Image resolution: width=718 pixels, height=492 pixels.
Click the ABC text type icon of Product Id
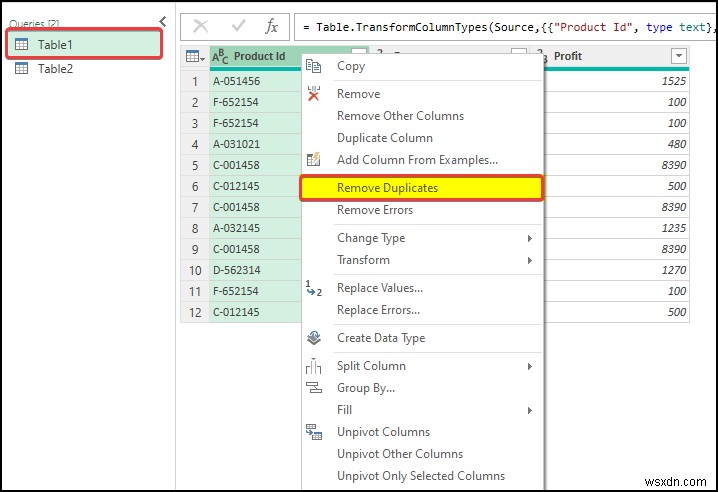pyautogui.click(x=220, y=57)
